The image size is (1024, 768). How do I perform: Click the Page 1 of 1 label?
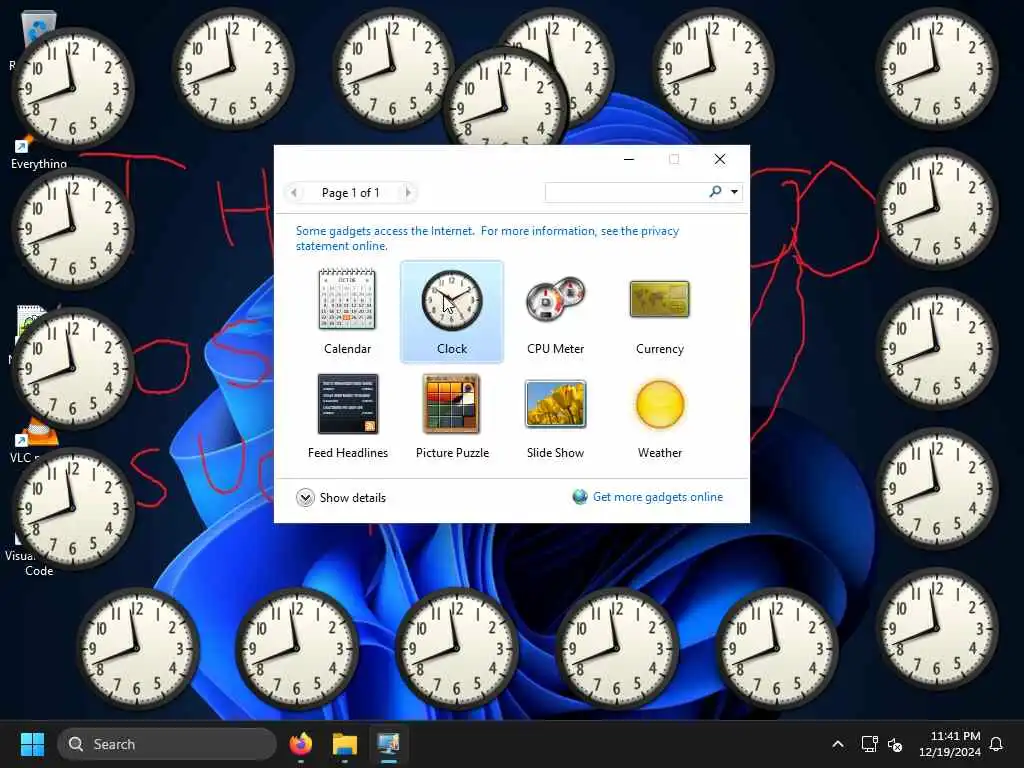(x=351, y=193)
